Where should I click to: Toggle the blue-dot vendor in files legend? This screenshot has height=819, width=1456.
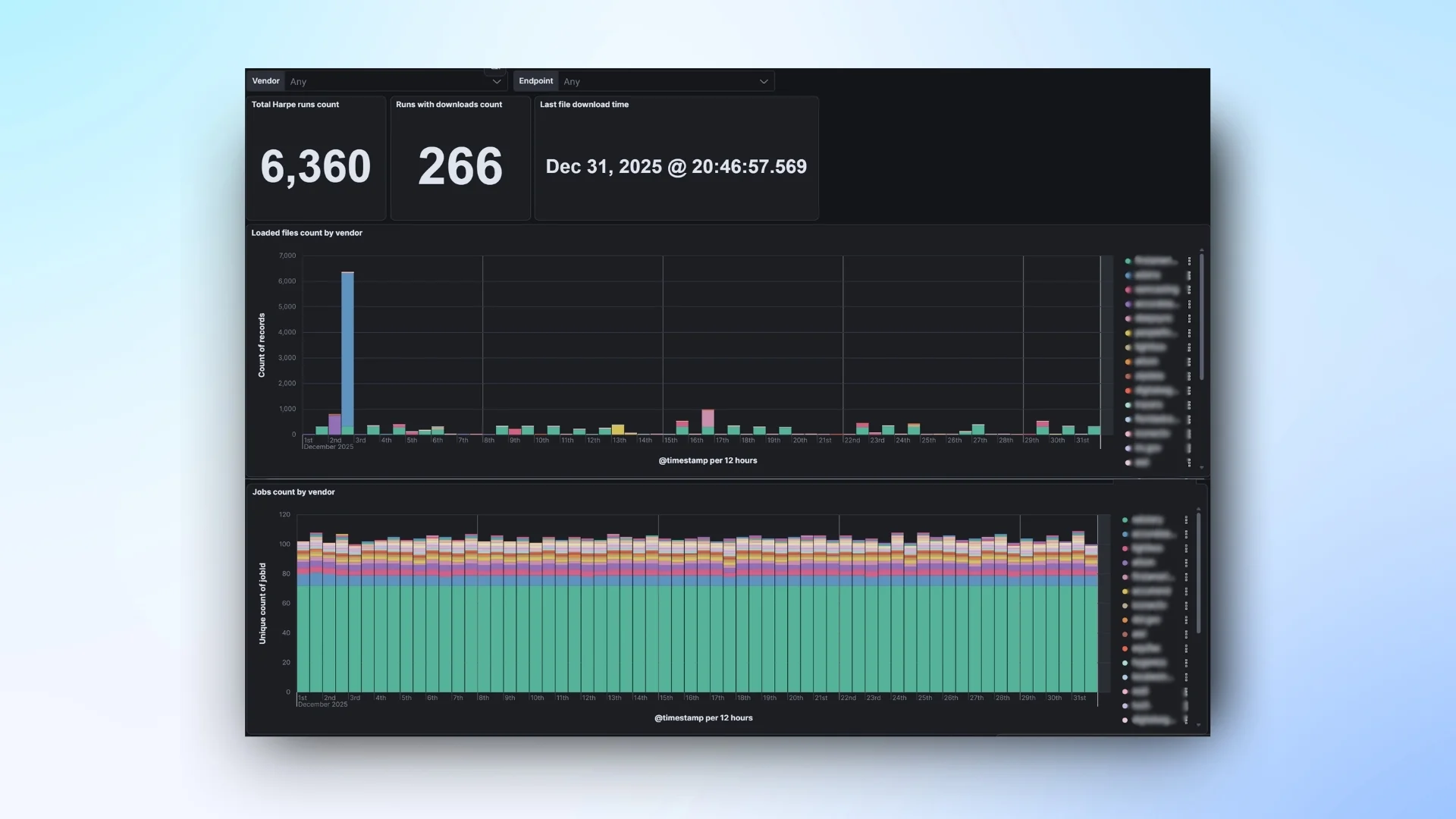[1128, 275]
